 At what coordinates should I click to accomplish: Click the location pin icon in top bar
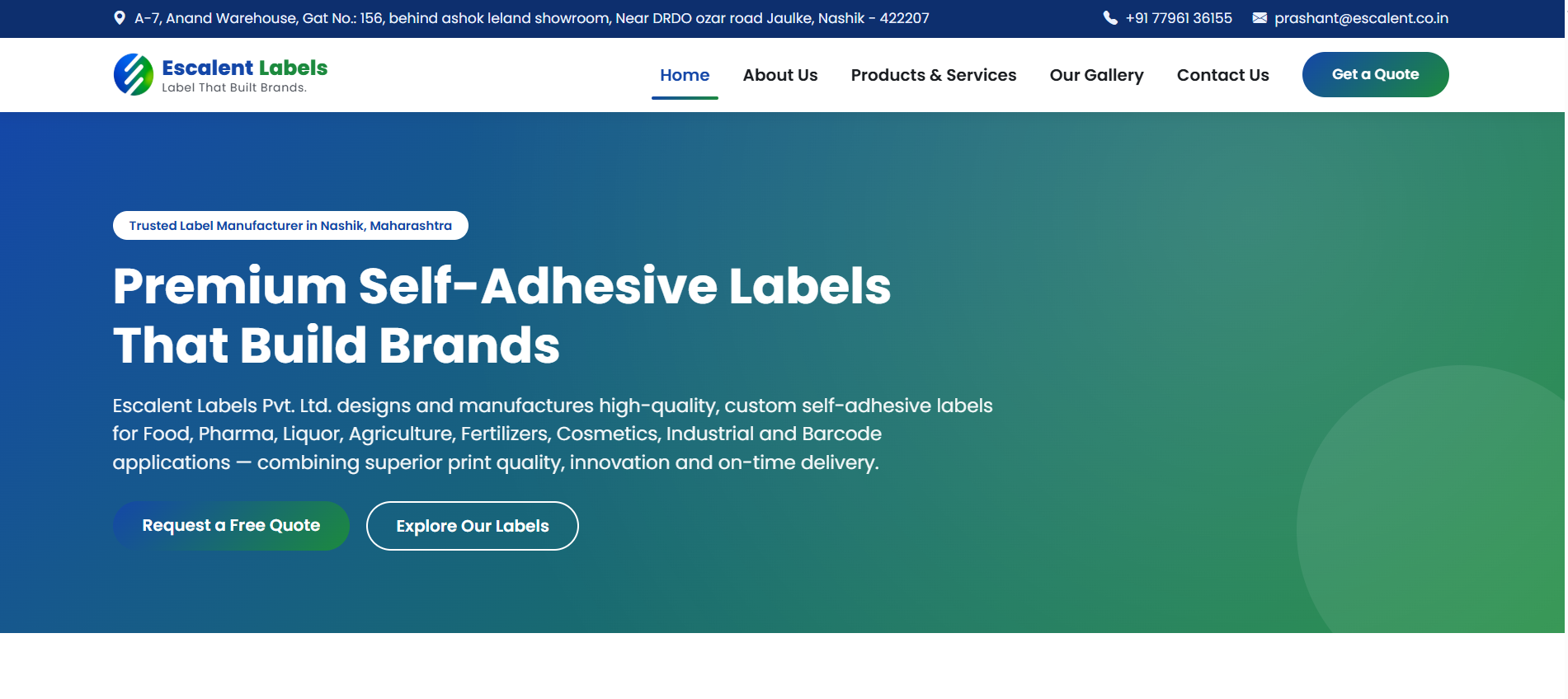[120, 18]
